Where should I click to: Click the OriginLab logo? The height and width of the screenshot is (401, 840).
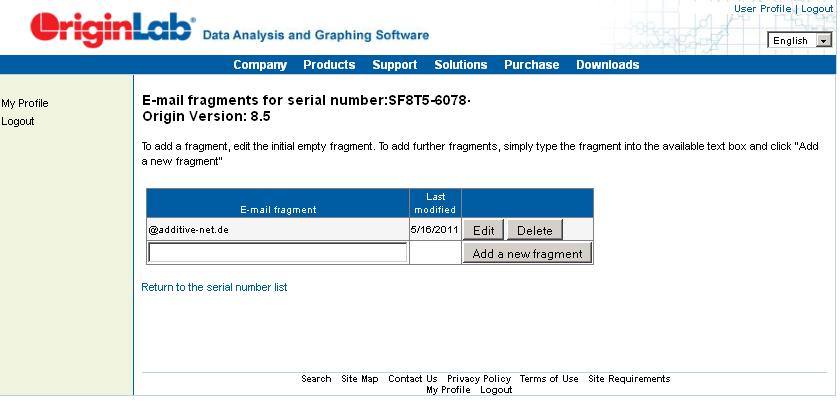pyautogui.click(x=112, y=28)
